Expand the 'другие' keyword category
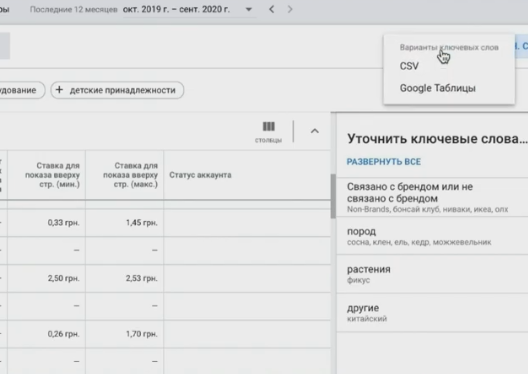Image resolution: width=528 pixels, height=374 pixels. [432, 312]
